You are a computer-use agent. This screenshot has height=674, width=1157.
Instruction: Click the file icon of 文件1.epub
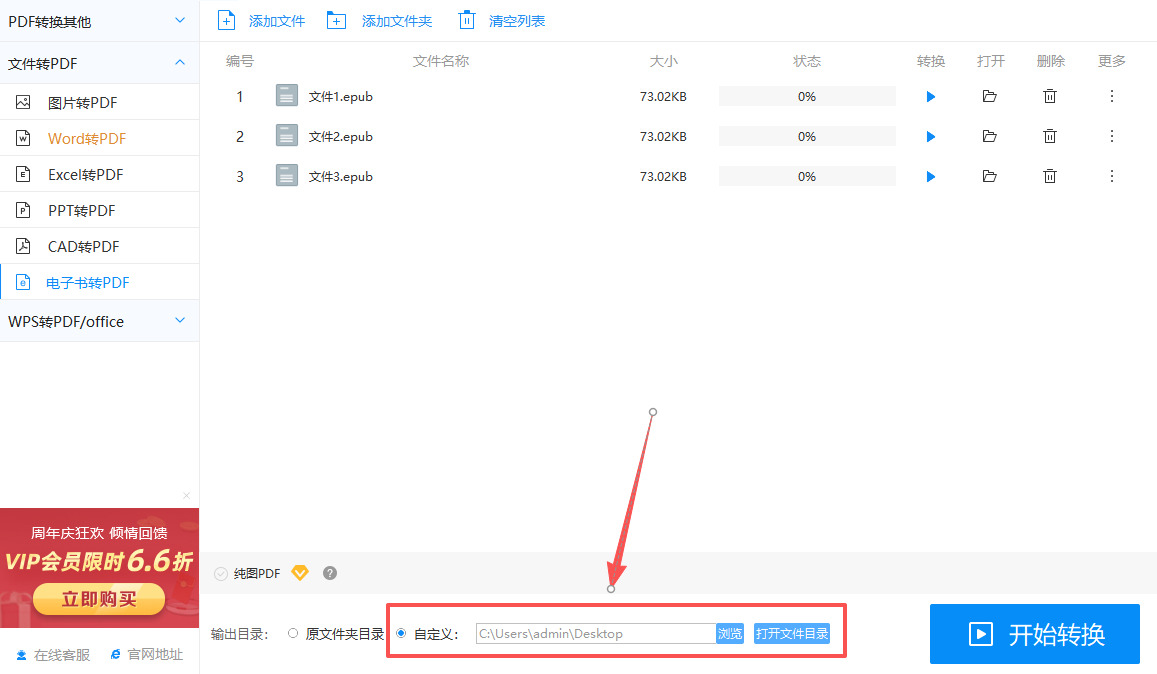[x=286, y=96]
